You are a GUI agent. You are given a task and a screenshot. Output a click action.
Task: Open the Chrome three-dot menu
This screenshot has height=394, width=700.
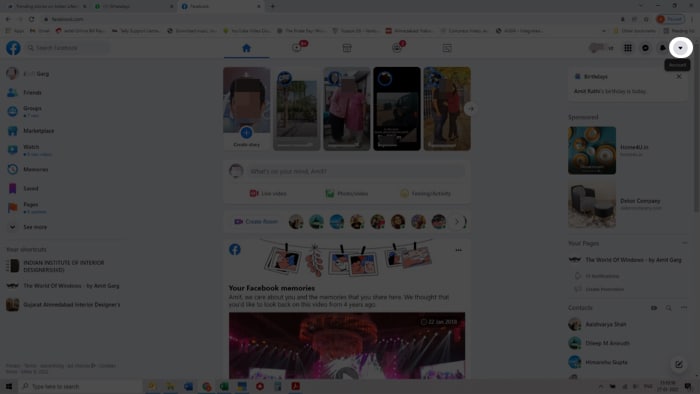coord(692,19)
